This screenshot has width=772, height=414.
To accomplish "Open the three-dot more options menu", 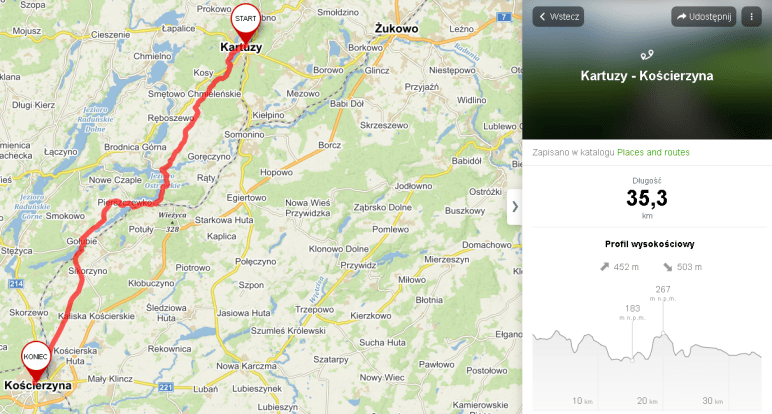I will [x=751, y=17].
